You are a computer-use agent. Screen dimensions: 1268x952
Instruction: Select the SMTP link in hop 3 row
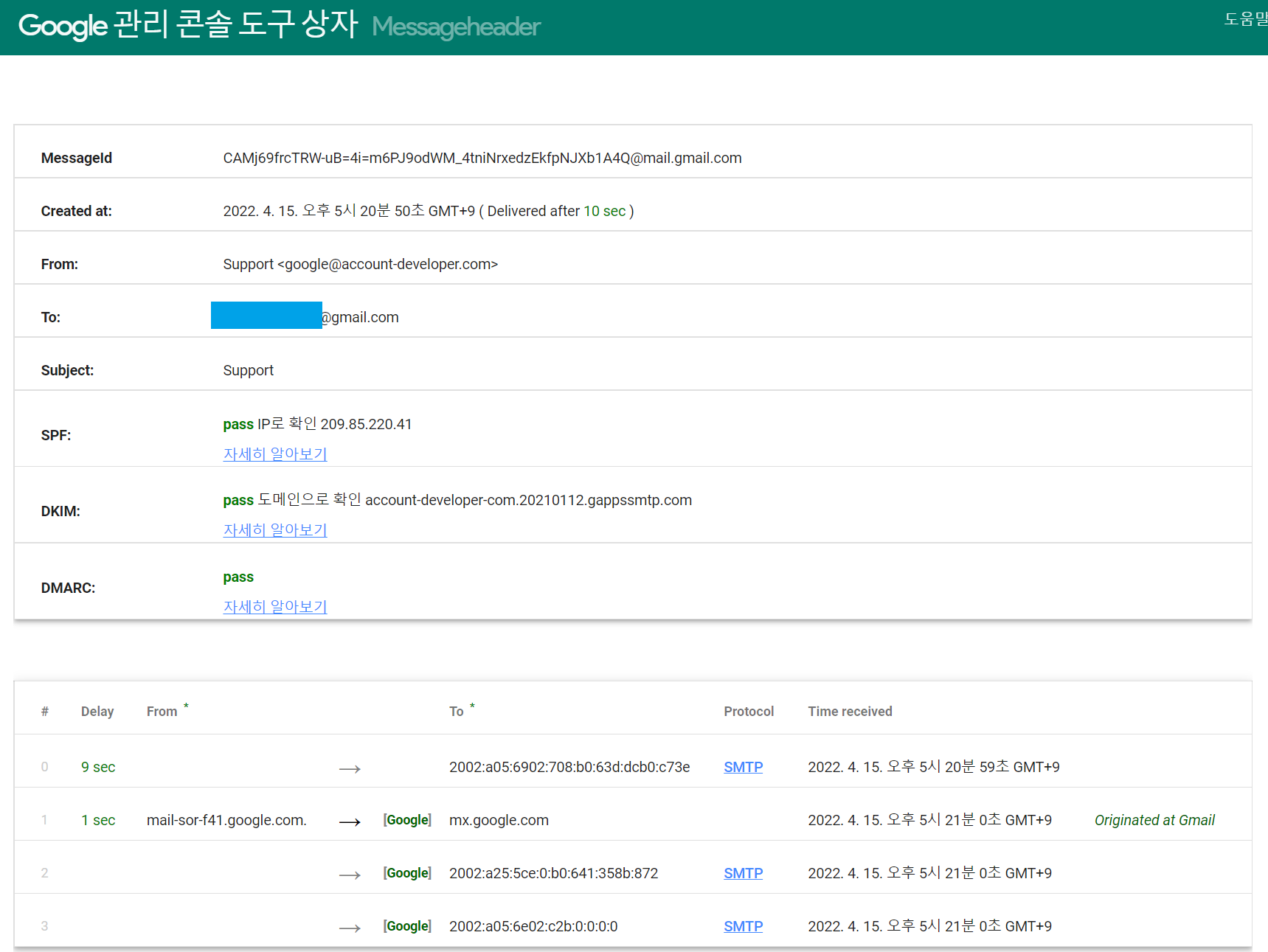[743, 926]
